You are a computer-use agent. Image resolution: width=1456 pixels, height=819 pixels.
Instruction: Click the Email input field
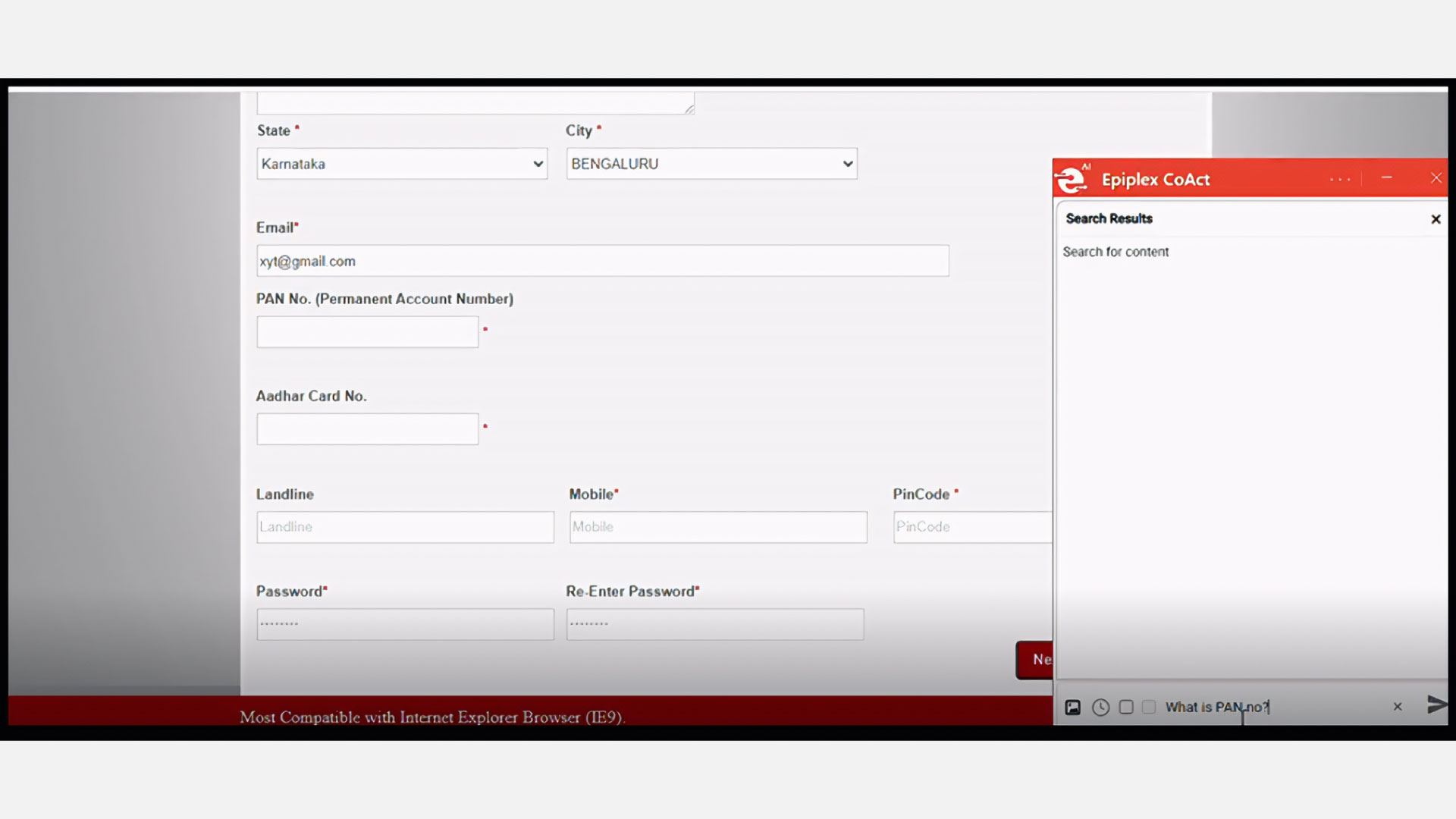point(602,261)
